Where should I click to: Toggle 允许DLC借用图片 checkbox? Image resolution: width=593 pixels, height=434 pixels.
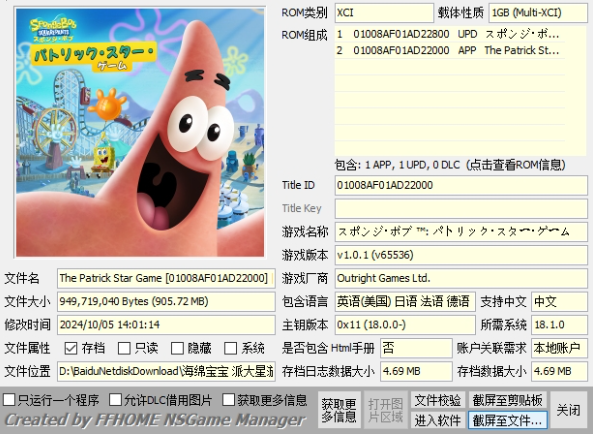(115, 400)
